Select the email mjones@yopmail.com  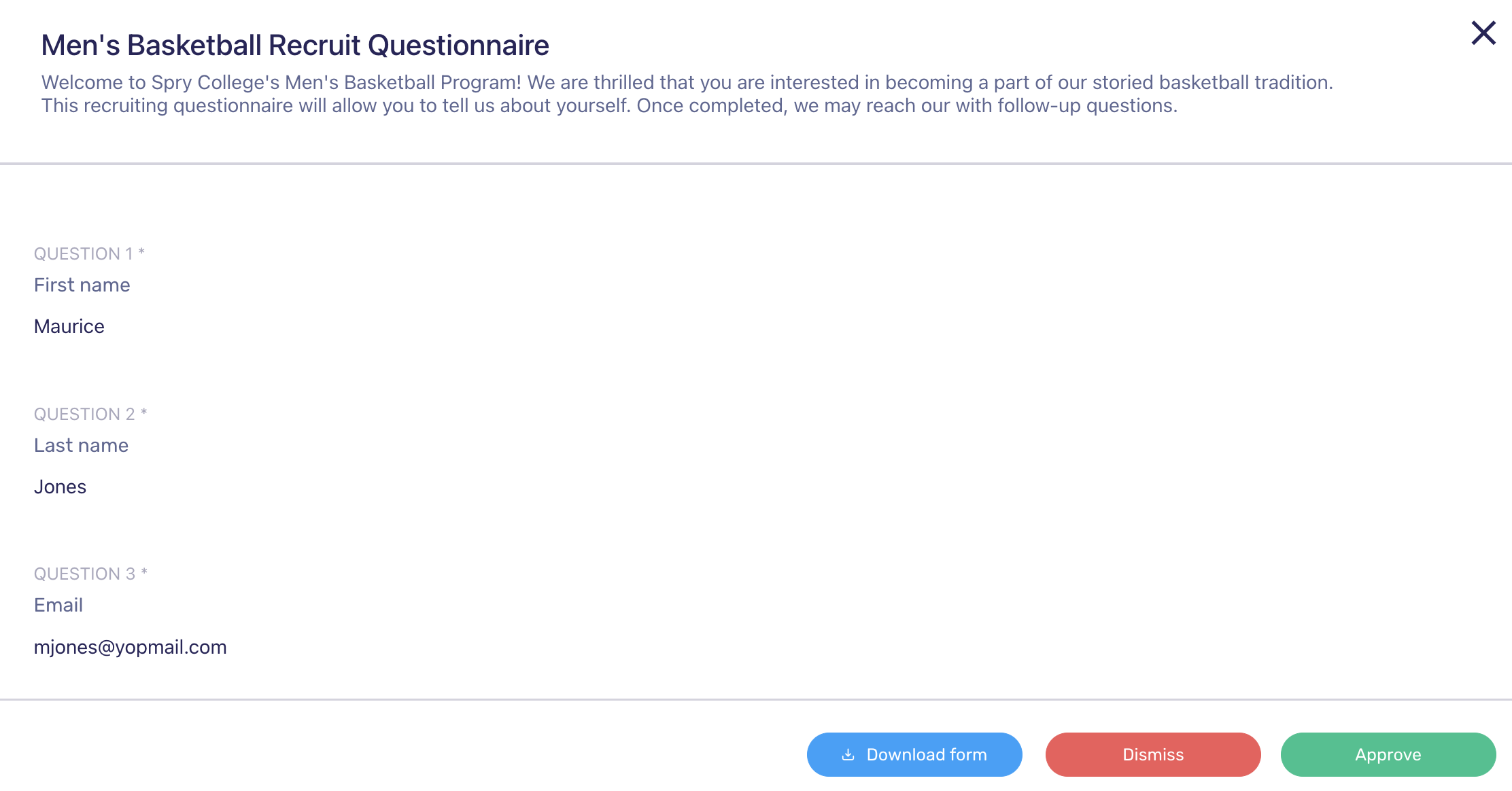(x=131, y=647)
